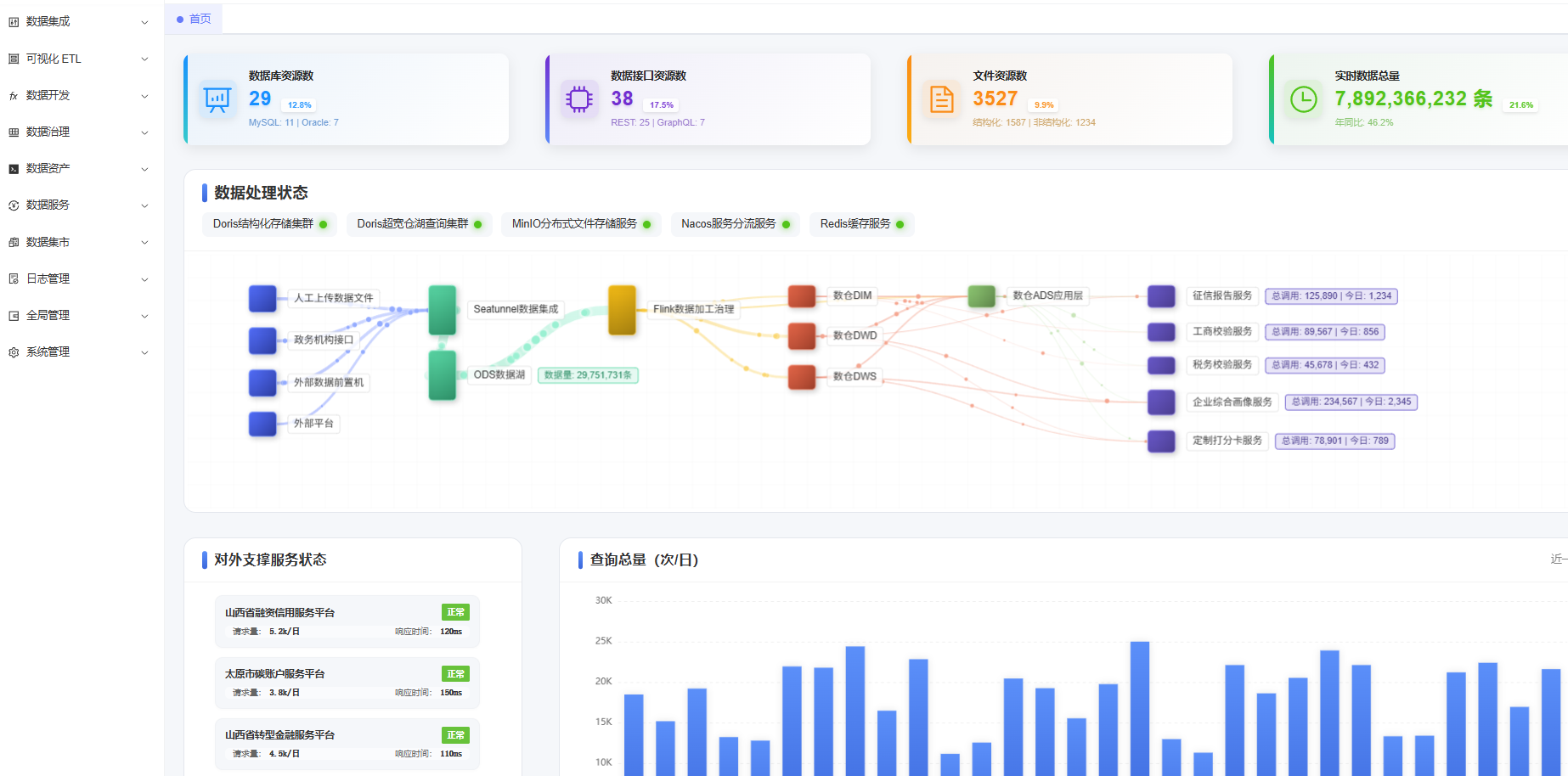Click the real-time data clock icon
The height and width of the screenshot is (776, 1568).
tap(1303, 99)
